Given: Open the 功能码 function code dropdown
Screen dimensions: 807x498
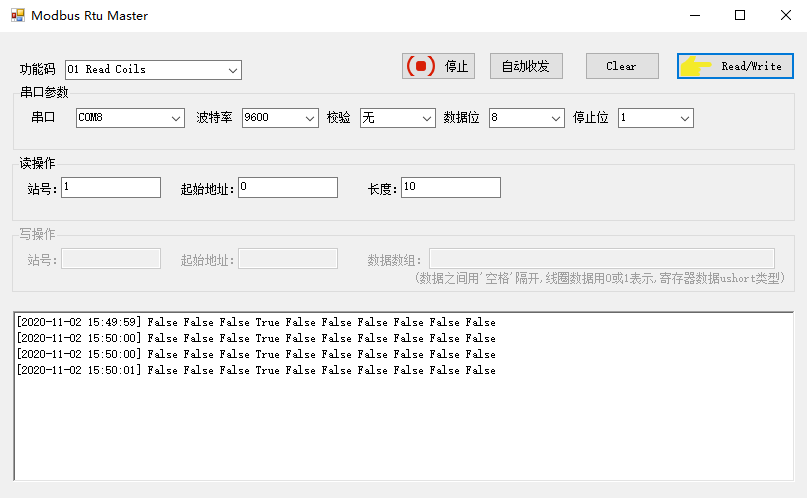Looking at the screenshot, I should pos(153,70).
